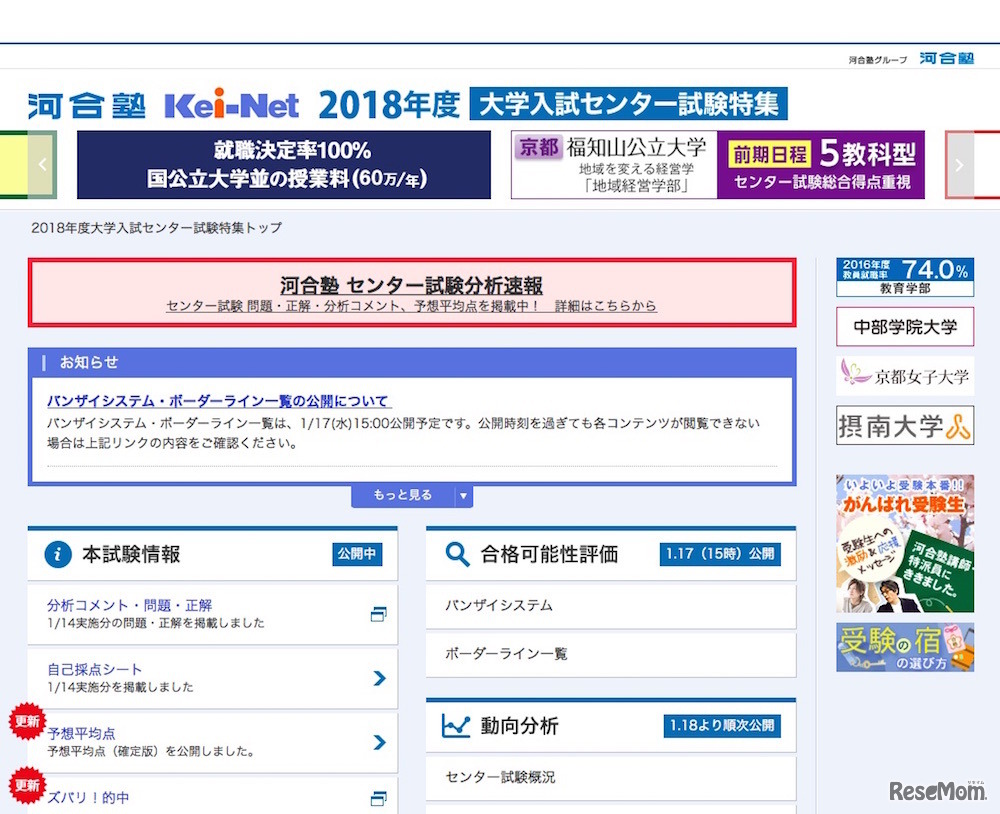The height and width of the screenshot is (814, 1000).
Task: Click the new-window icon on the ズバリ！的中 row
Action: tap(378, 798)
